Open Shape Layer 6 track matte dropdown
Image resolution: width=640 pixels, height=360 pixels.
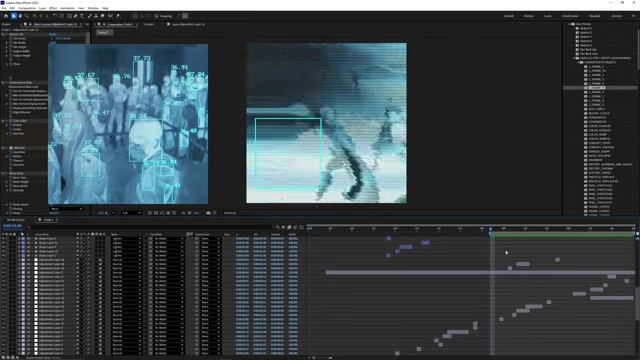169,238
